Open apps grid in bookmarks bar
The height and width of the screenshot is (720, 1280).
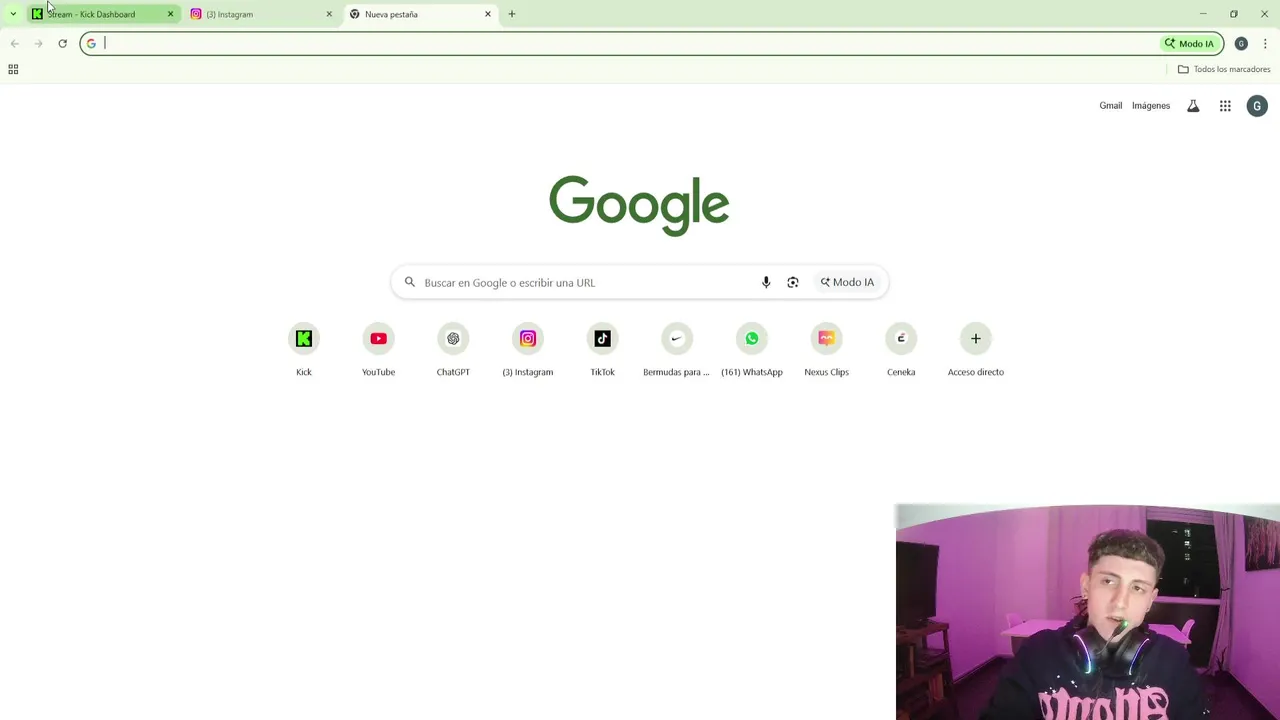click(13, 69)
